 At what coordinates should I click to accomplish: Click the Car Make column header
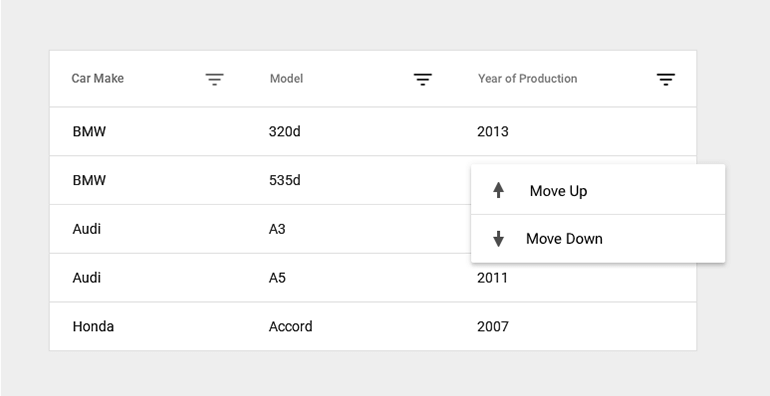98,79
